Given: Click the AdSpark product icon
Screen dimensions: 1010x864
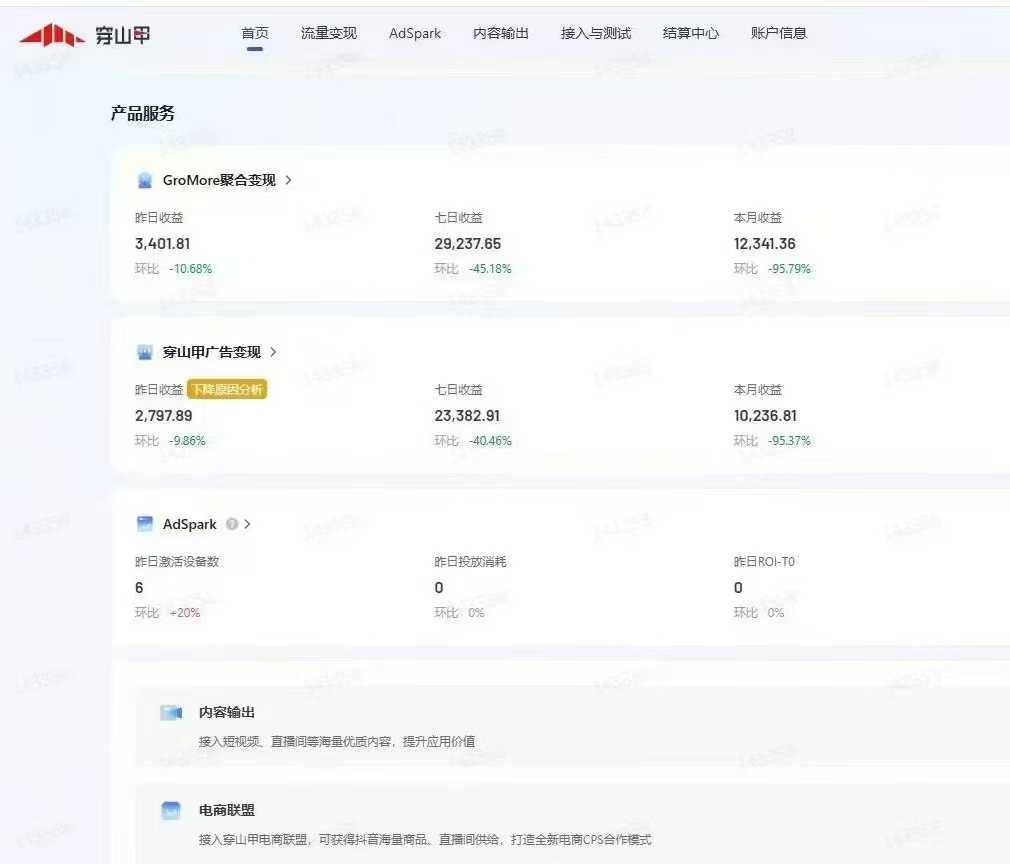Looking at the screenshot, I should [145, 524].
